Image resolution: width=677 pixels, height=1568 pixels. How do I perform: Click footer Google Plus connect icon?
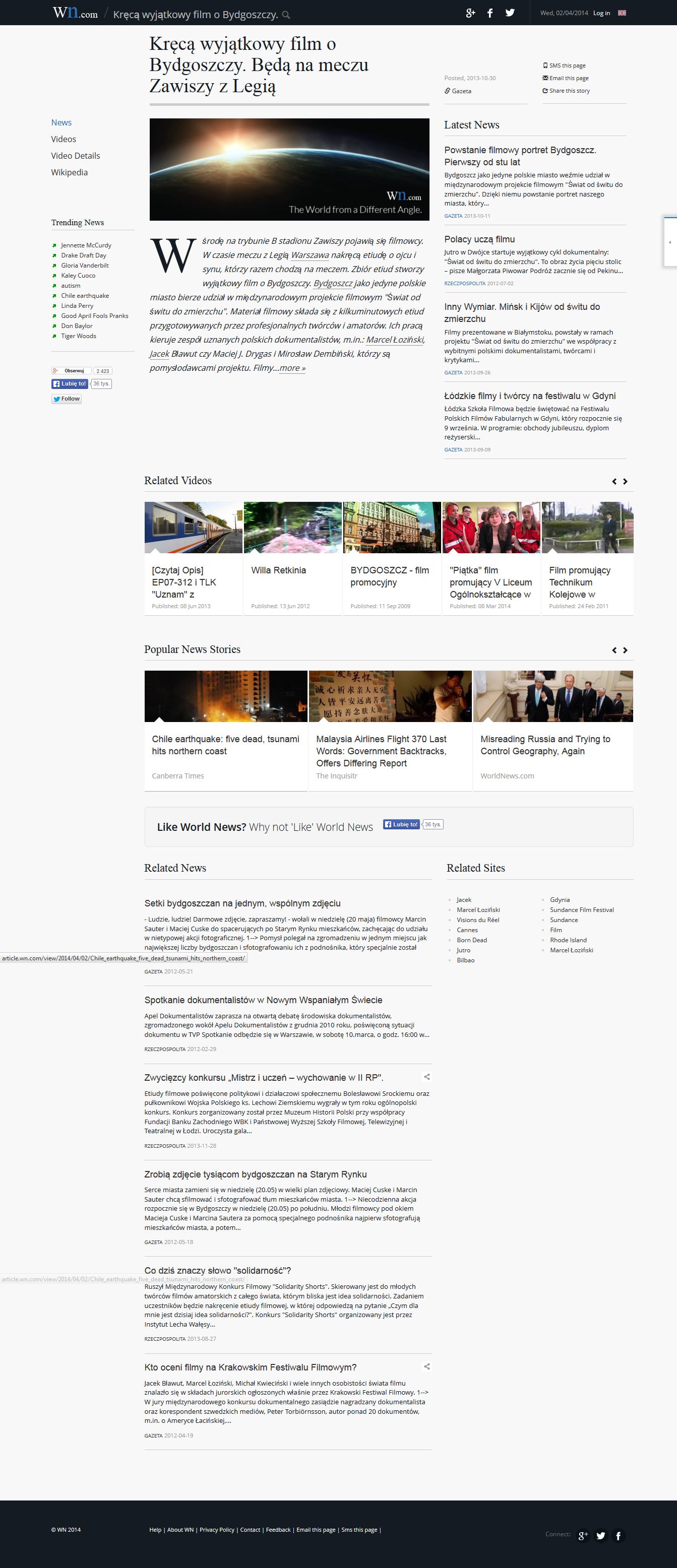click(x=583, y=1535)
